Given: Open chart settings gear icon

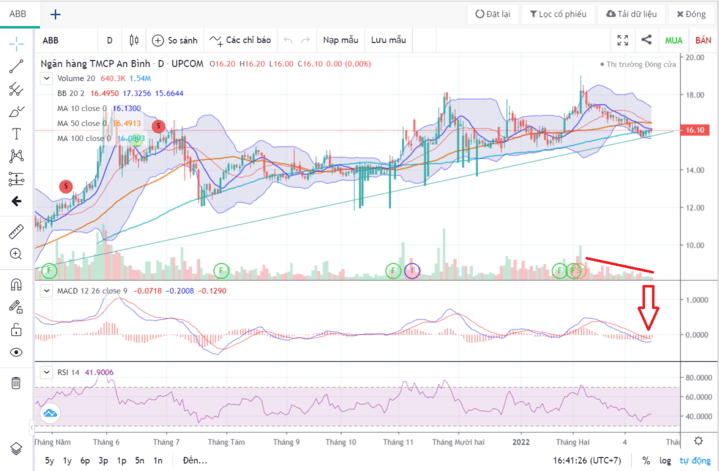Looking at the screenshot, I should [x=698, y=441].
